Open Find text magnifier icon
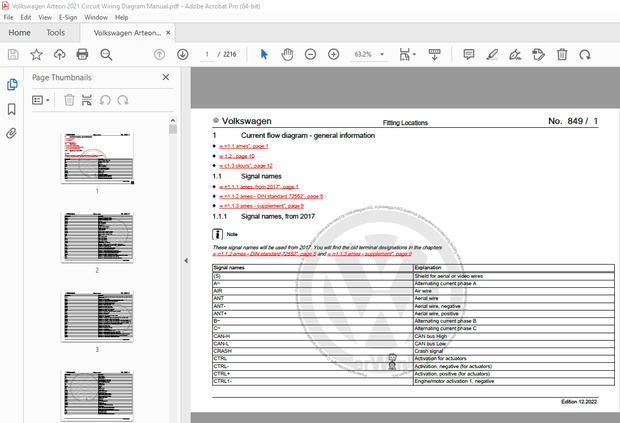The height and width of the screenshot is (423, 620). pyautogui.click(x=106, y=55)
